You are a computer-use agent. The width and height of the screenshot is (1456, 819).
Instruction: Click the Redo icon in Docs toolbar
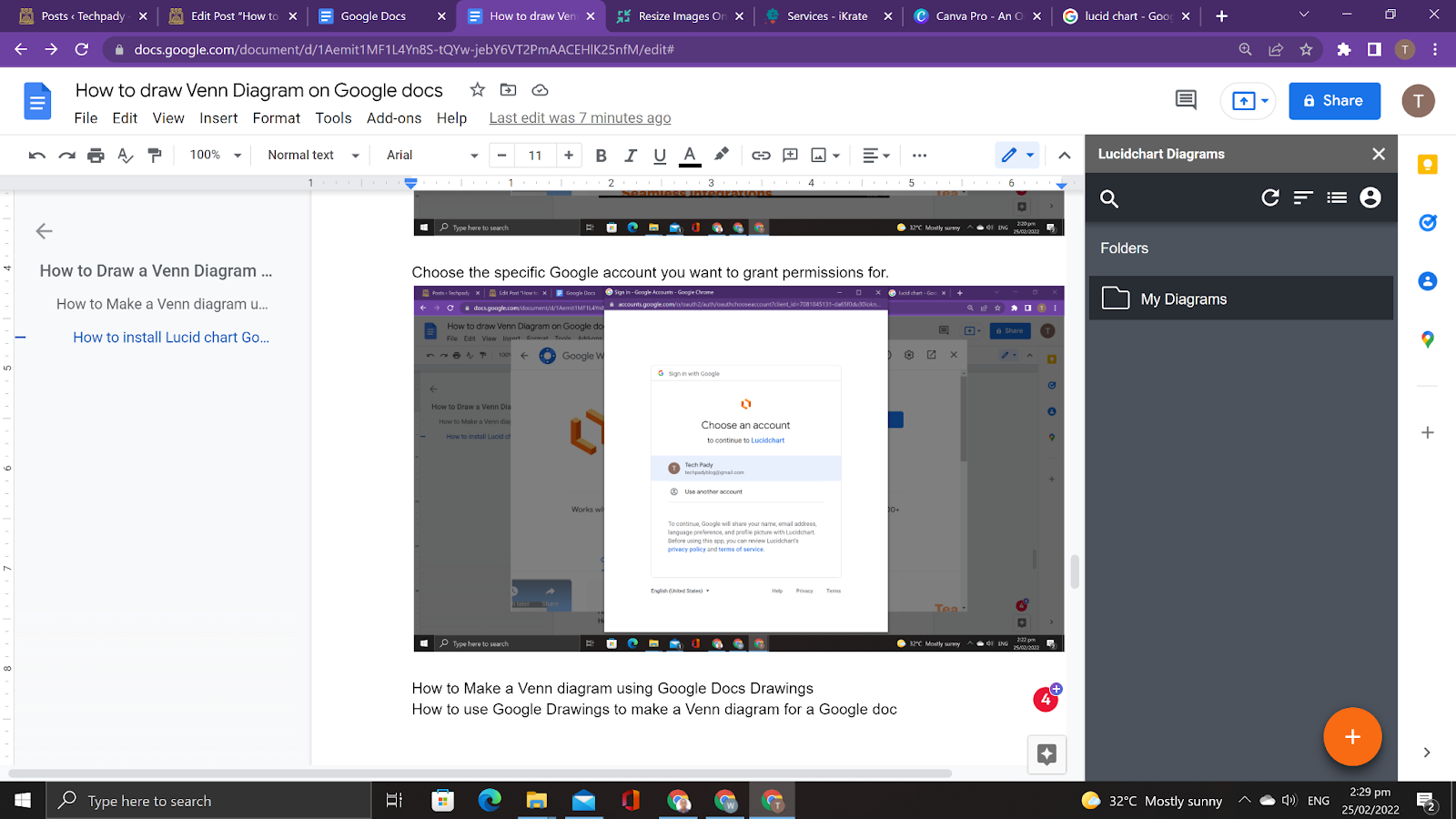[66, 156]
